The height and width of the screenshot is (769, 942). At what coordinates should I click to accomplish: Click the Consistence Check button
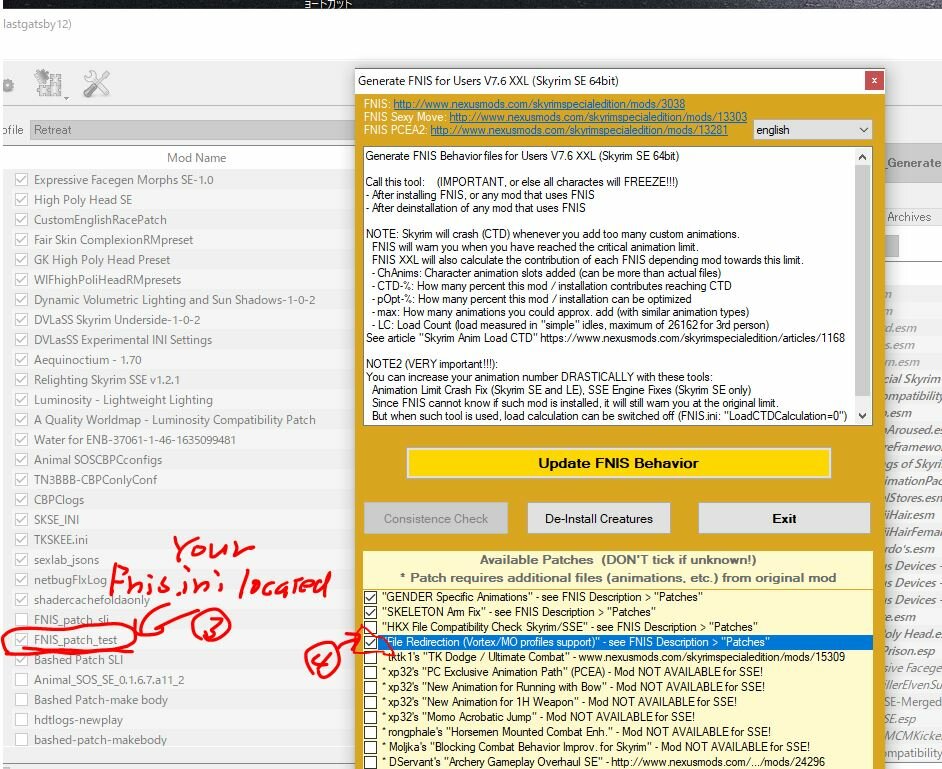tap(436, 518)
